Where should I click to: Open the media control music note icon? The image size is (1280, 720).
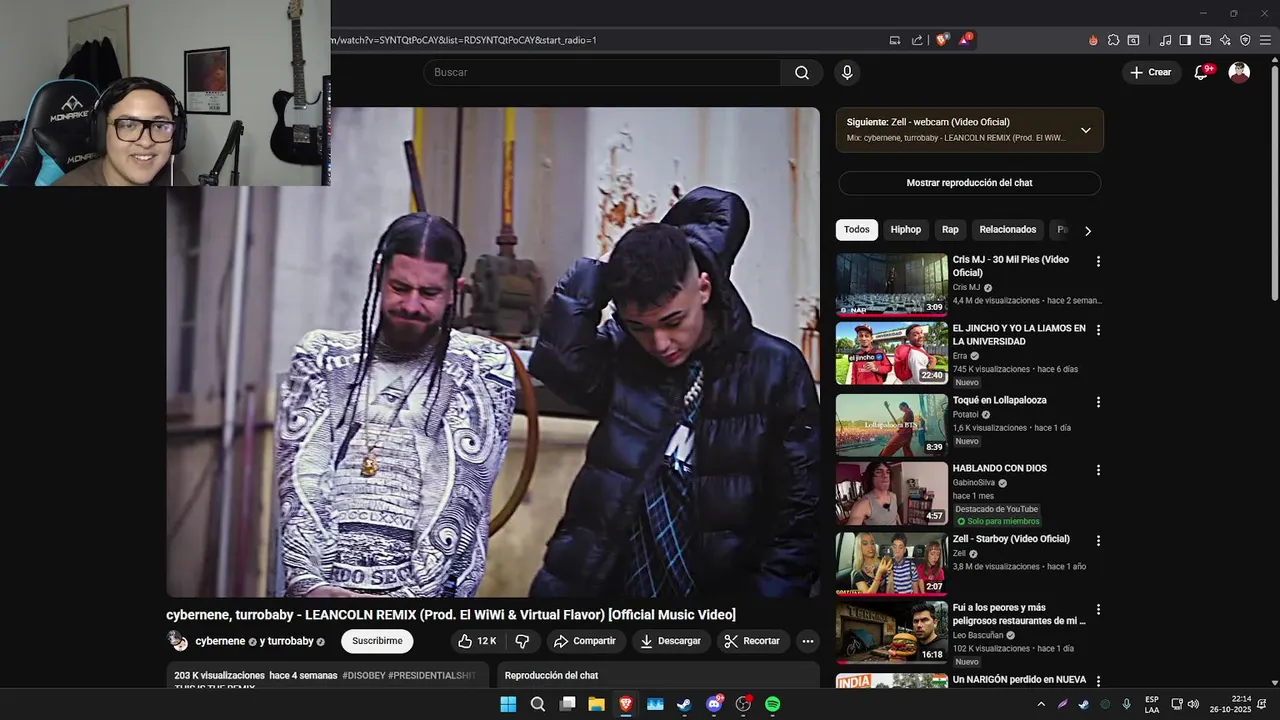click(x=1165, y=40)
